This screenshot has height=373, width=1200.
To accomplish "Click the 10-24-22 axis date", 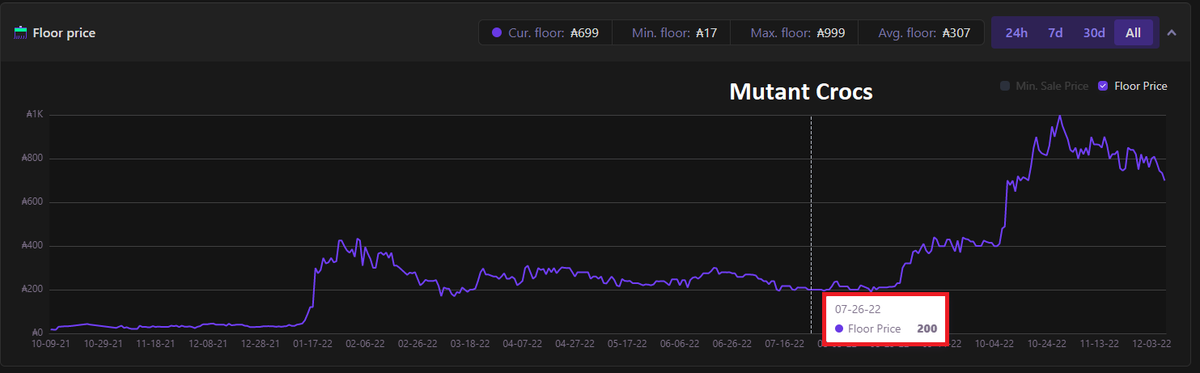I will (x=1047, y=343).
